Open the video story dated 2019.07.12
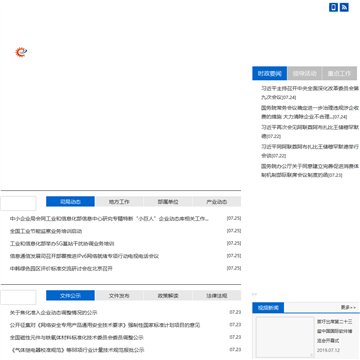360x360 pixels. [334, 331]
